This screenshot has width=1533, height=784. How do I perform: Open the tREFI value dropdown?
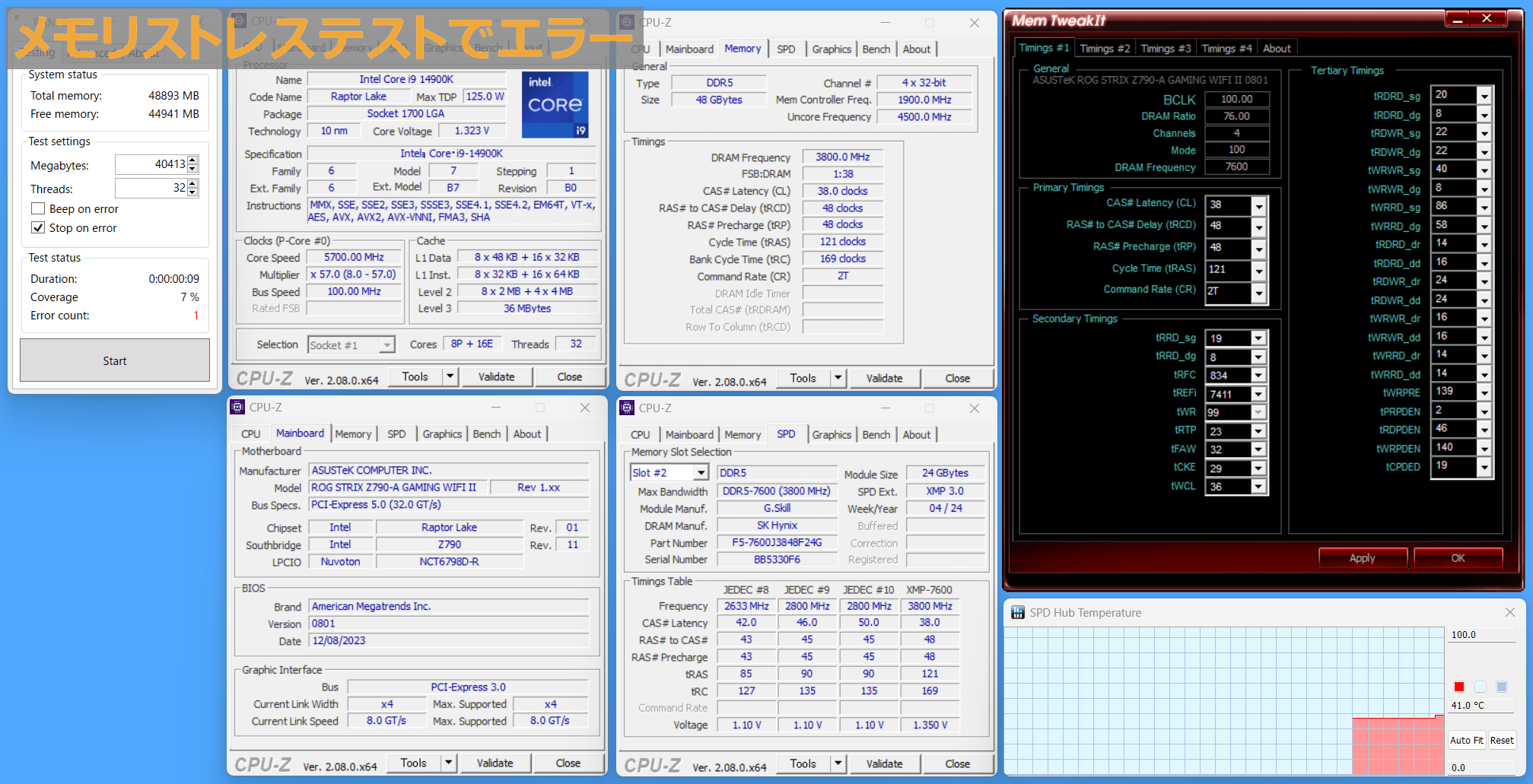(x=1258, y=395)
